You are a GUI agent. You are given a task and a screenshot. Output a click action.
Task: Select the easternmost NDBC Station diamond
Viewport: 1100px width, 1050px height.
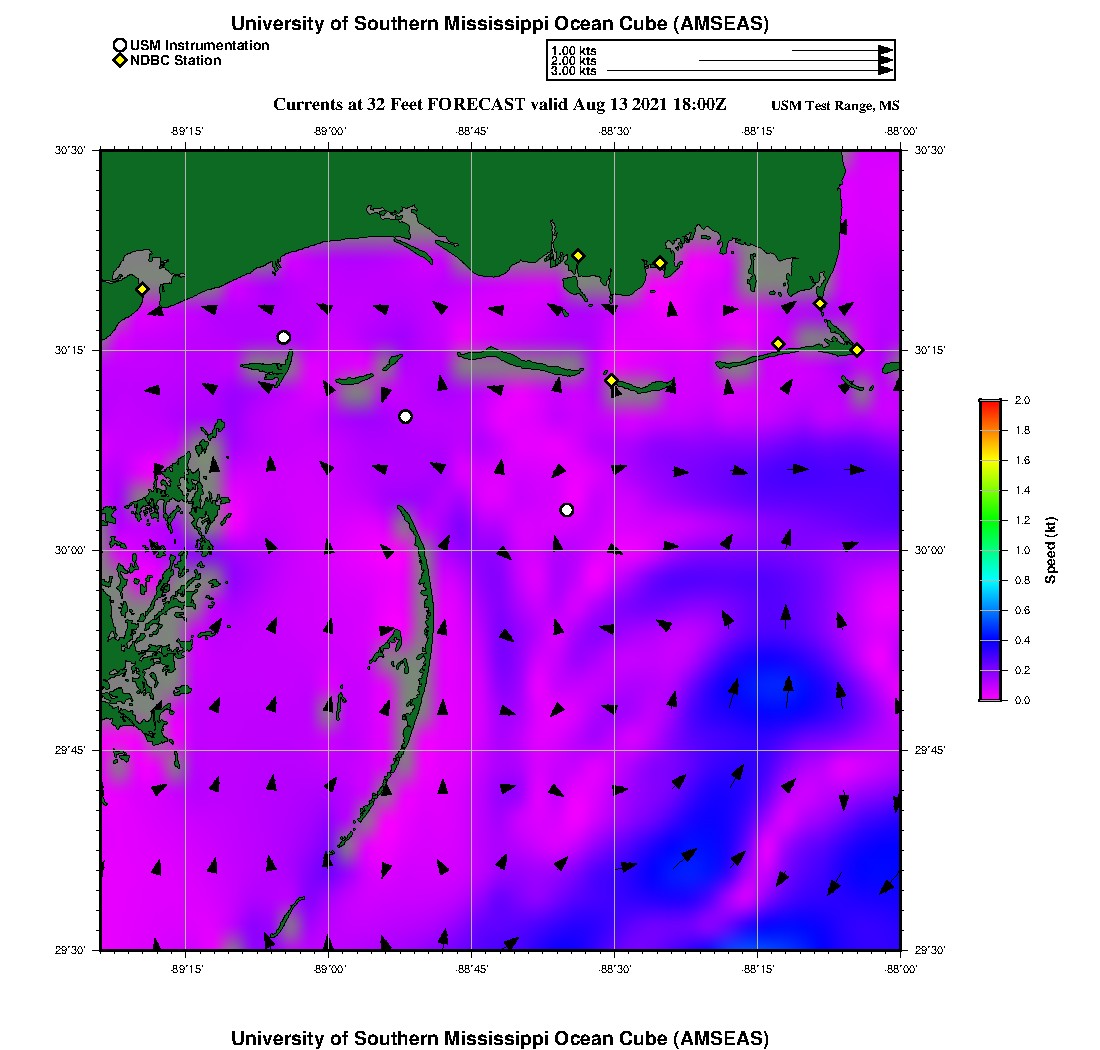tap(857, 349)
